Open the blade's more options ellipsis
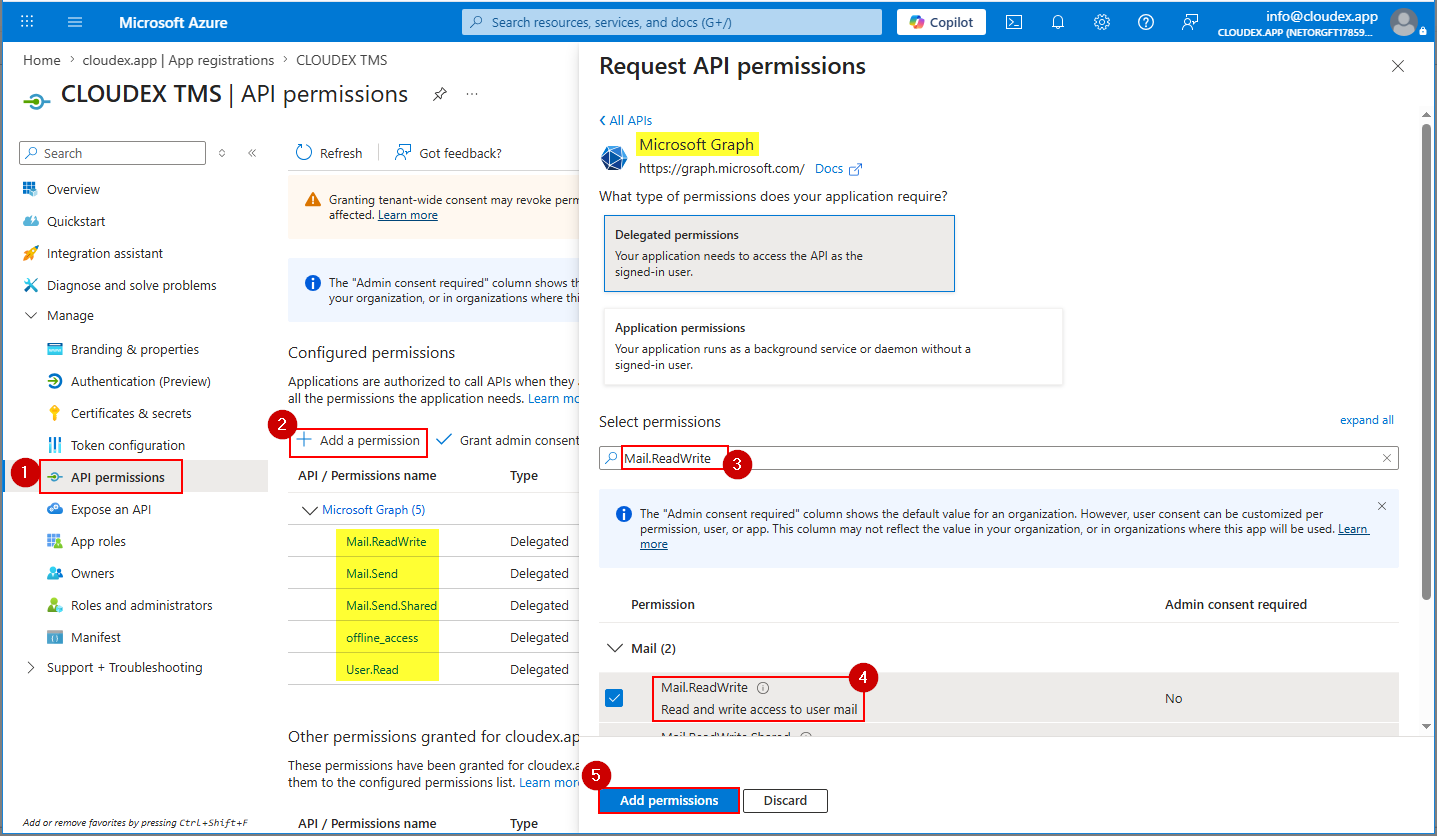This screenshot has height=836, width=1437. click(x=472, y=94)
